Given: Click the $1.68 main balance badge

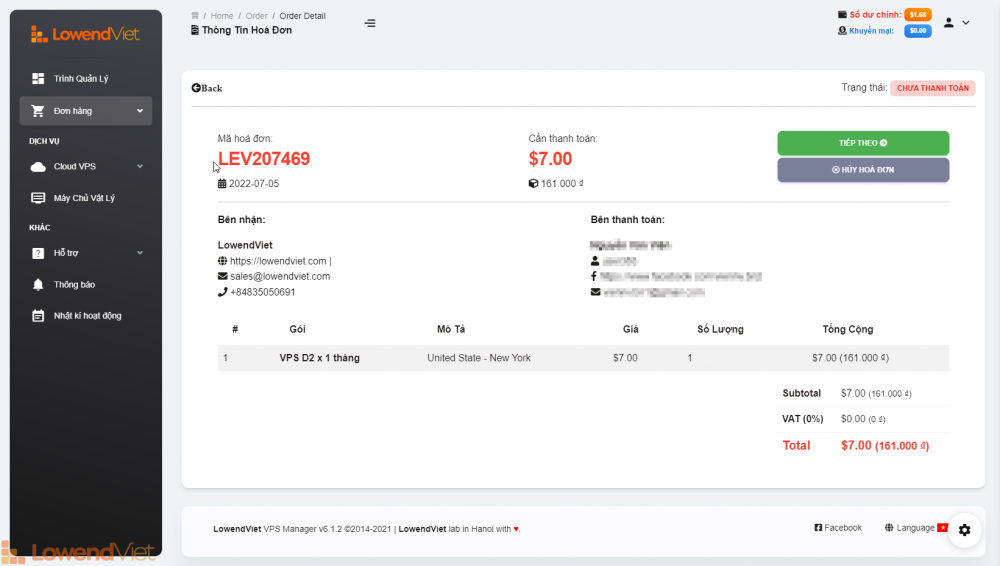Looking at the screenshot, I should click(918, 15).
